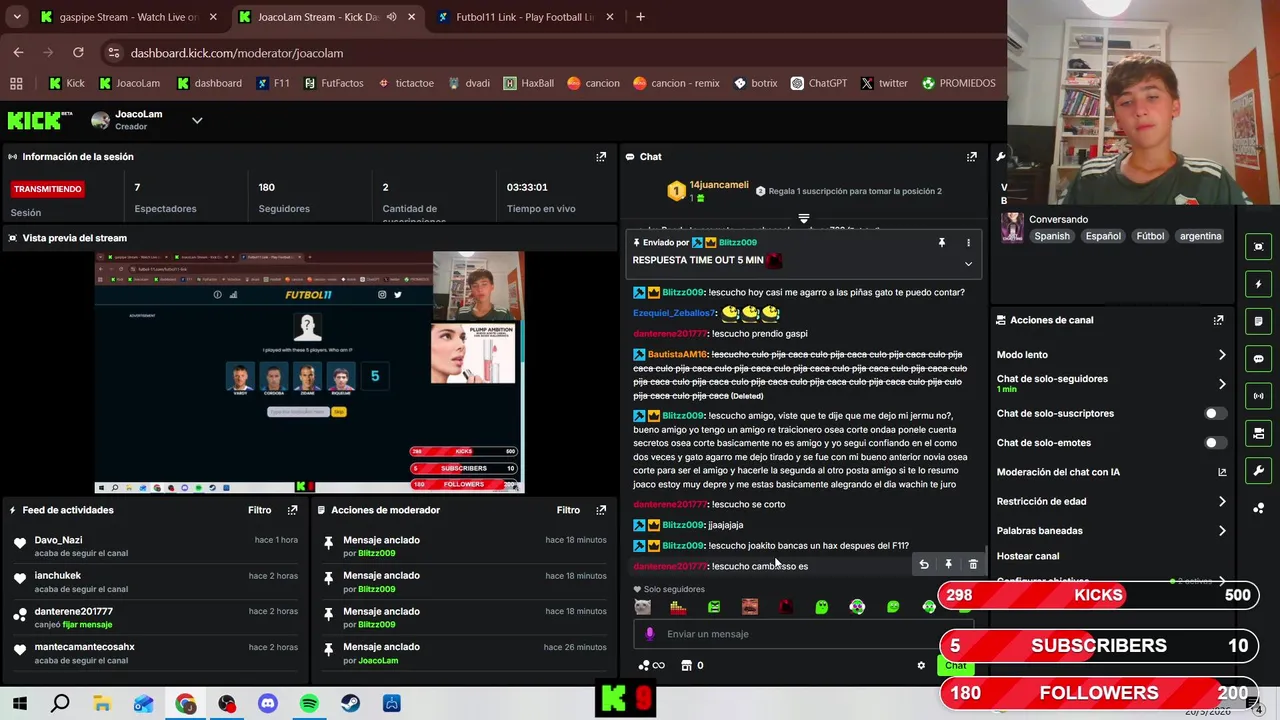Click the green Chat send button
The height and width of the screenshot is (720, 1280).
[956, 666]
